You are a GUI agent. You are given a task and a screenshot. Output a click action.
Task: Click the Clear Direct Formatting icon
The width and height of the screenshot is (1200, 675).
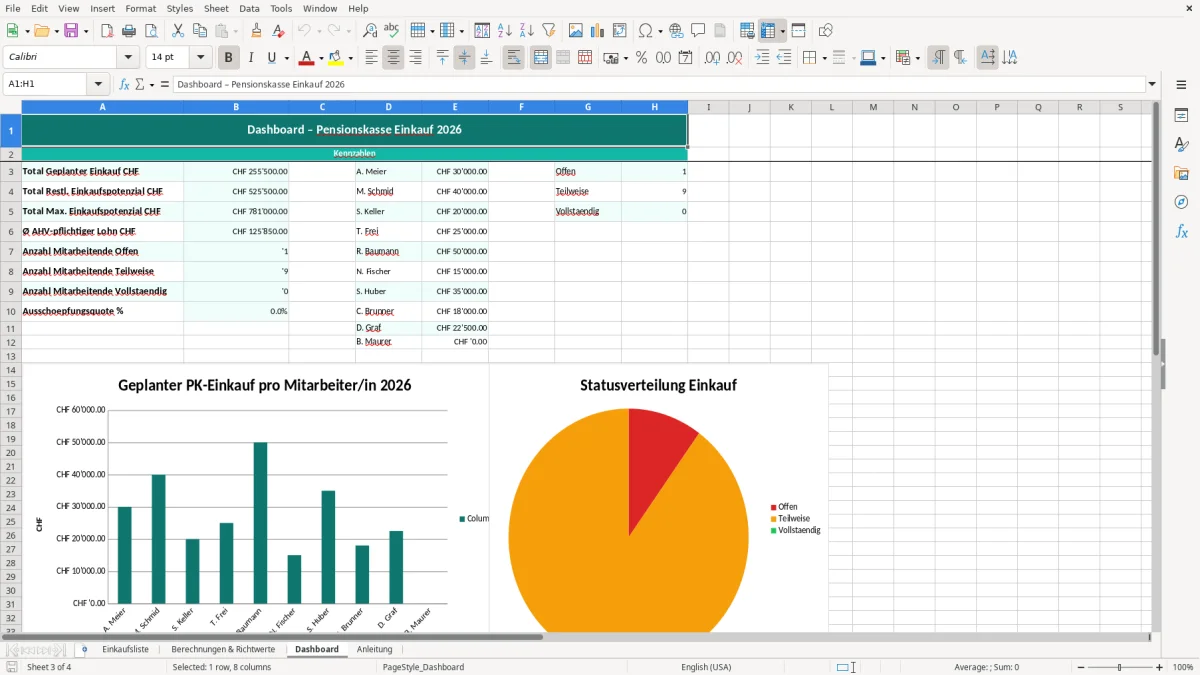[x=278, y=31]
